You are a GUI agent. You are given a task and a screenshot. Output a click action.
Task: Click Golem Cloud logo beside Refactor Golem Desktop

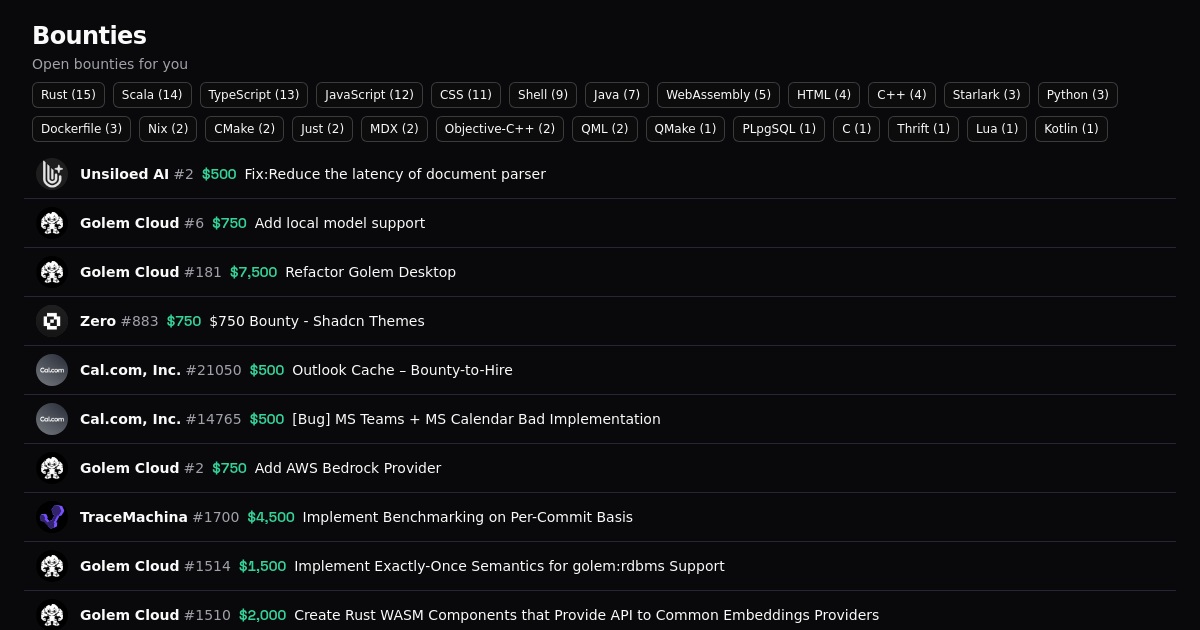click(x=52, y=272)
